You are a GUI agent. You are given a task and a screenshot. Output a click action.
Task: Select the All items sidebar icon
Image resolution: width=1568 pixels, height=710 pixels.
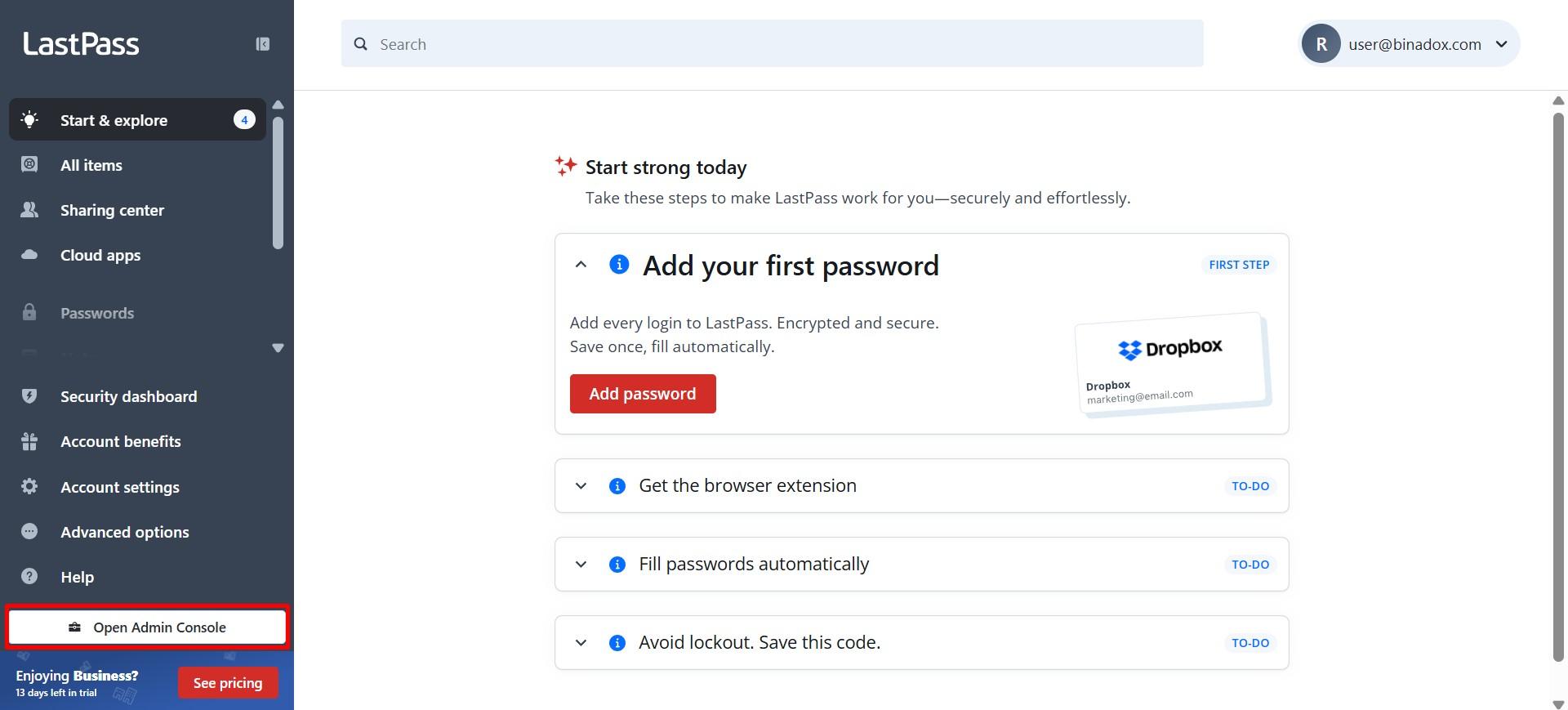pos(29,165)
